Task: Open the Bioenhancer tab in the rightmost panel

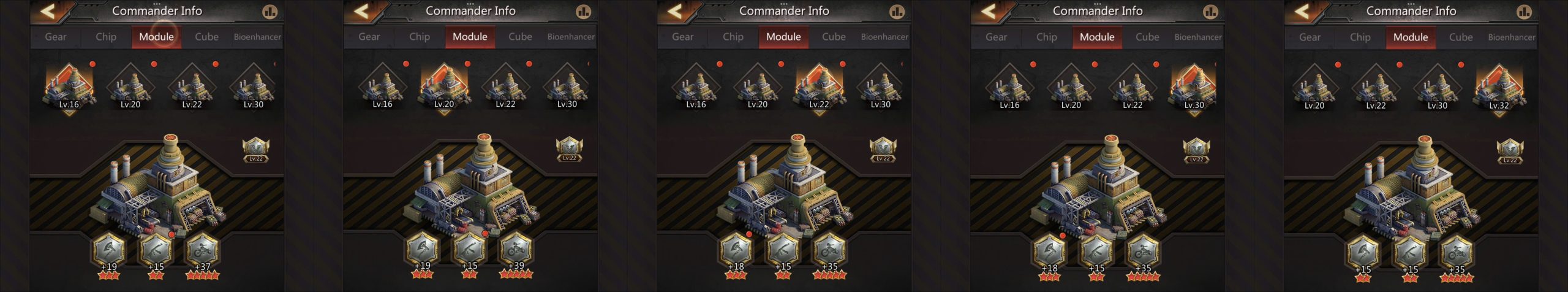Action: 1512,37
